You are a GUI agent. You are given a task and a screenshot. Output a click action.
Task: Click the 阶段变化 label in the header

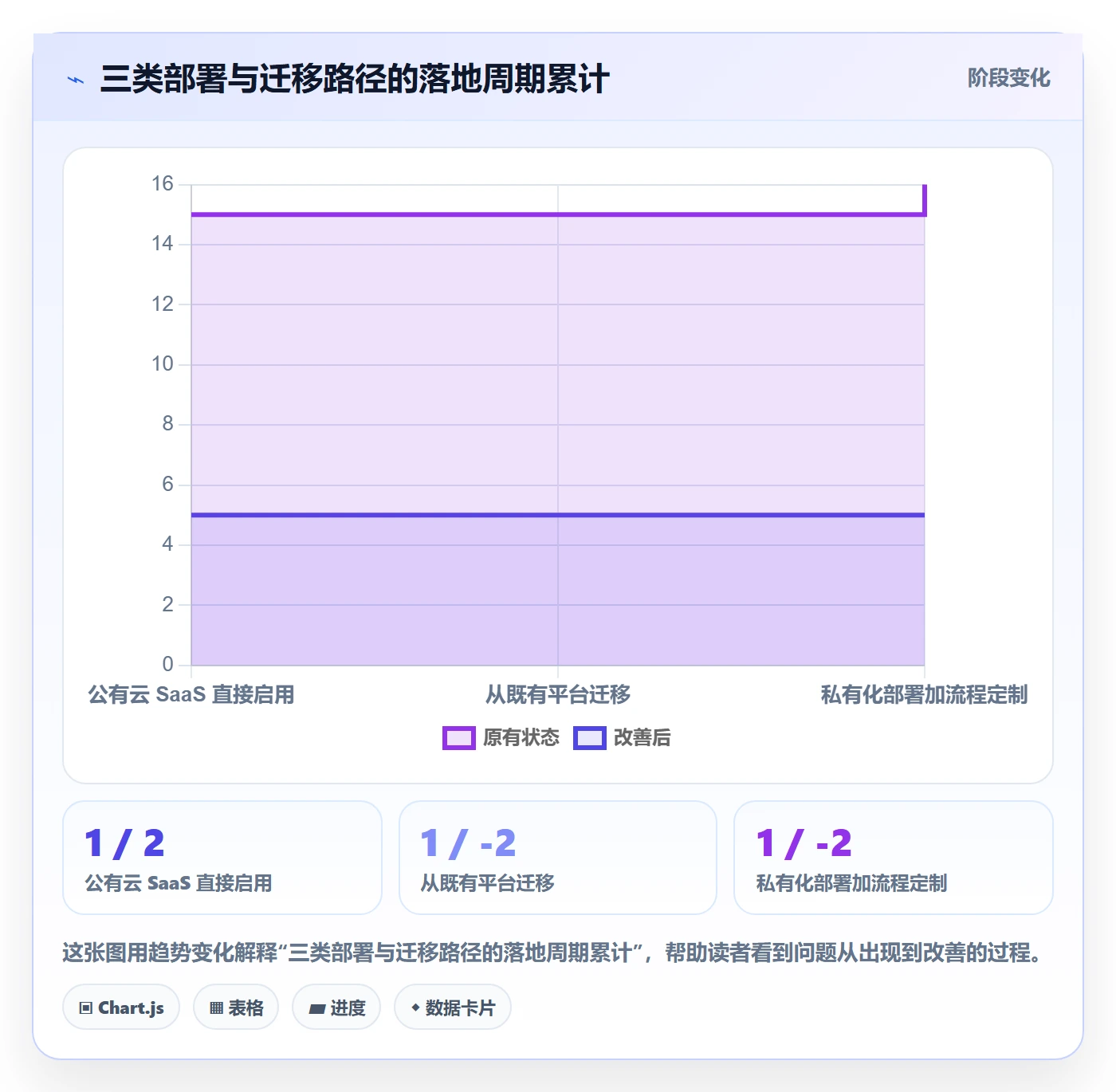click(x=1008, y=78)
